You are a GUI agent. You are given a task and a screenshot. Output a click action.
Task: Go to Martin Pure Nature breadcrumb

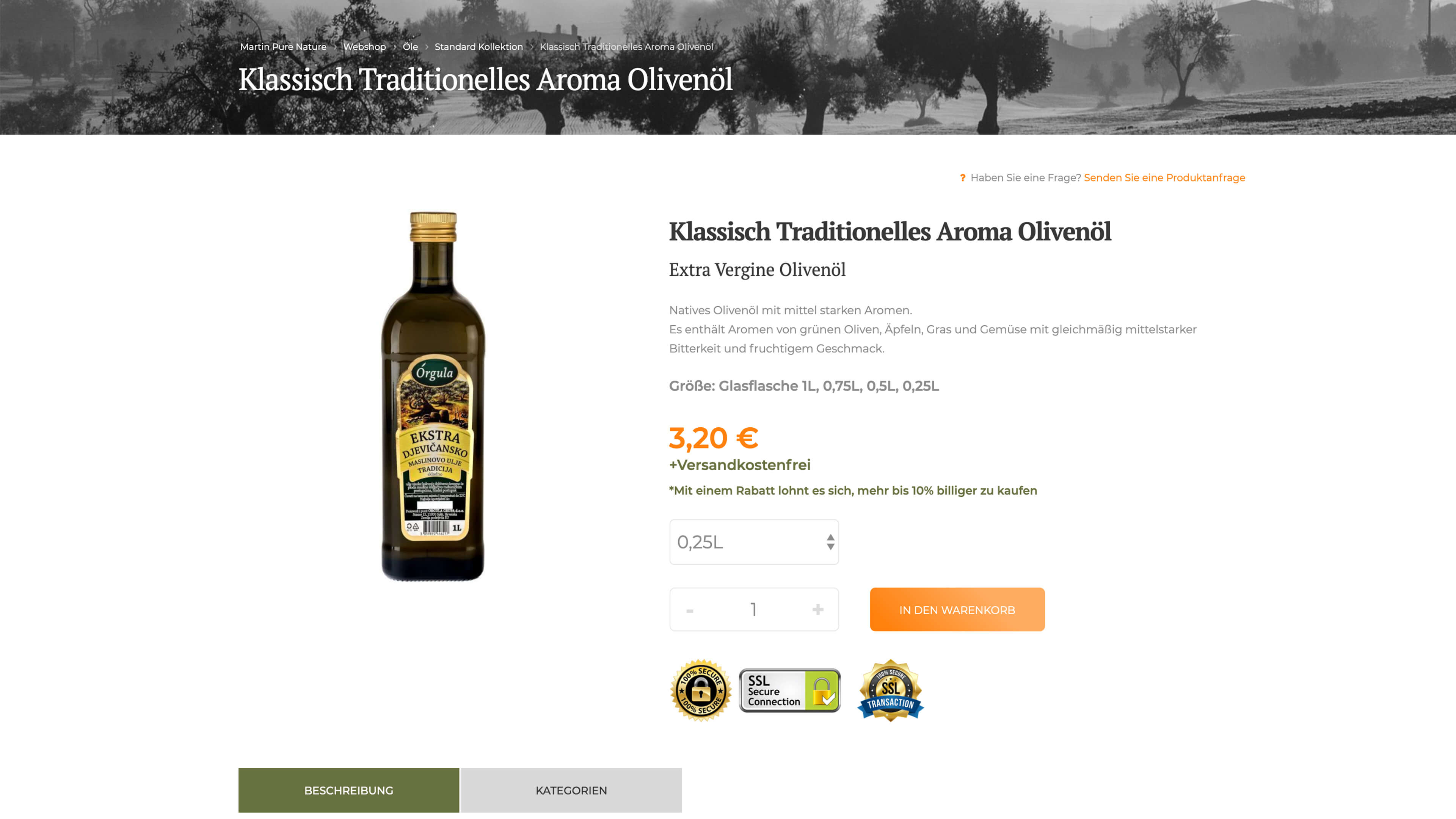pyautogui.click(x=283, y=47)
